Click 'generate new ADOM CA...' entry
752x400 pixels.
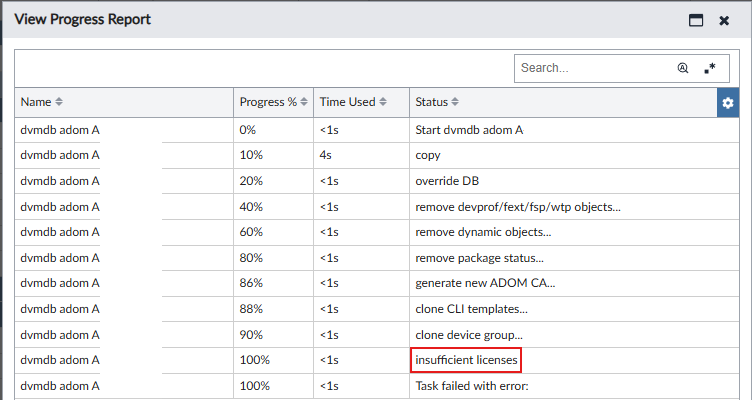click(x=485, y=283)
